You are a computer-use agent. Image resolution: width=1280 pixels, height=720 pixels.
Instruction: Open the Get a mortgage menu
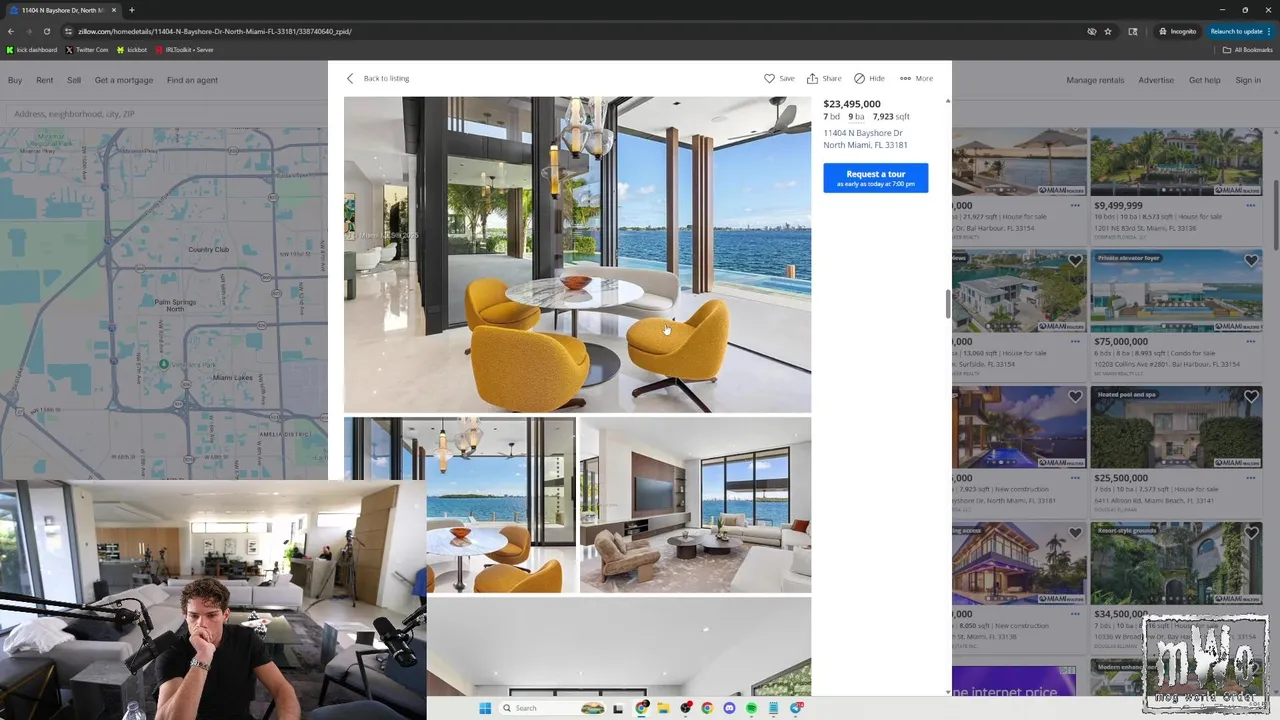[x=124, y=80]
